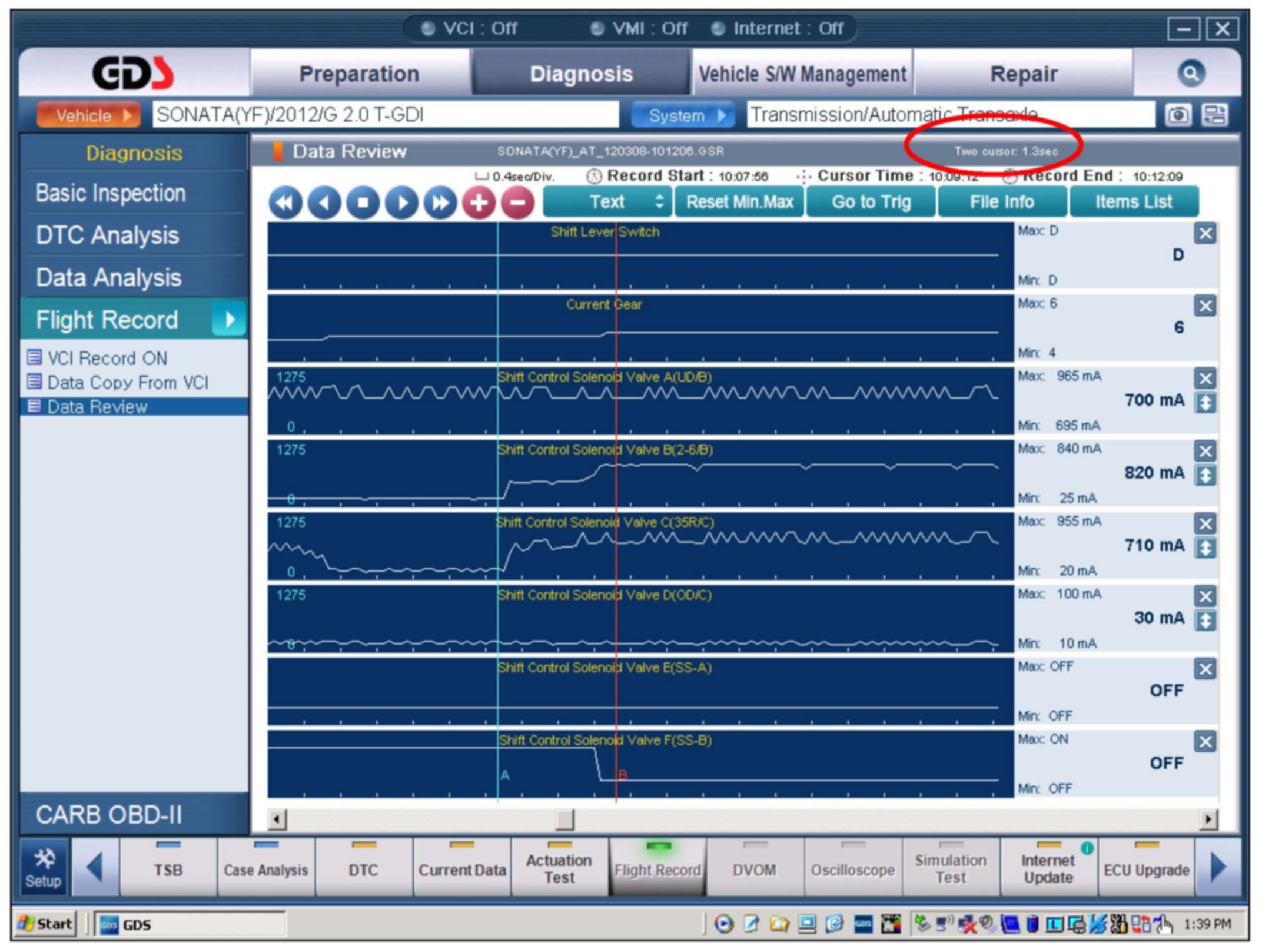Zoom out with the minus icon
This screenshot has height=952, width=1272.
point(517,203)
